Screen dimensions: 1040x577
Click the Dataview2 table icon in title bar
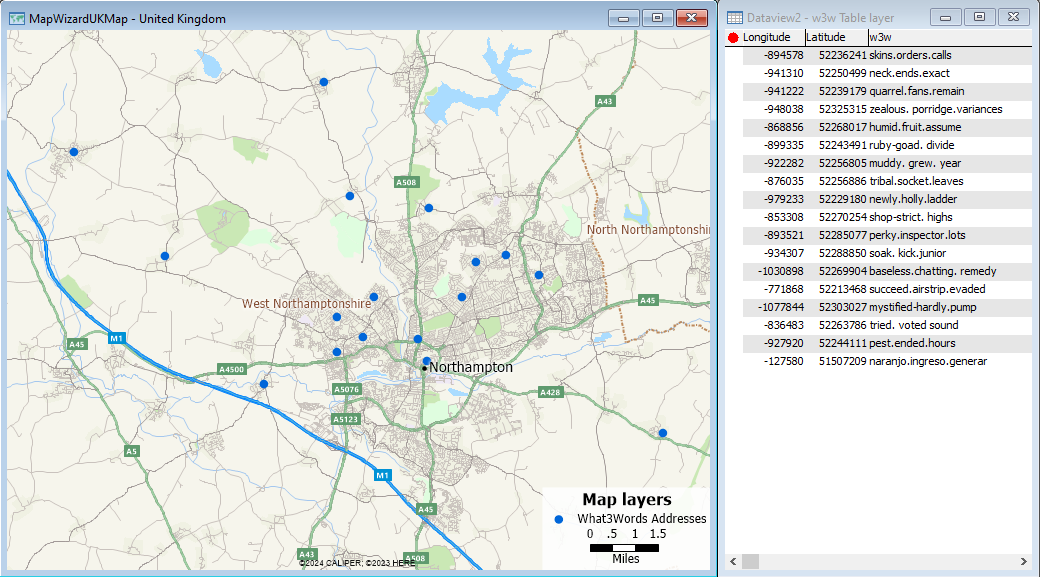click(735, 18)
